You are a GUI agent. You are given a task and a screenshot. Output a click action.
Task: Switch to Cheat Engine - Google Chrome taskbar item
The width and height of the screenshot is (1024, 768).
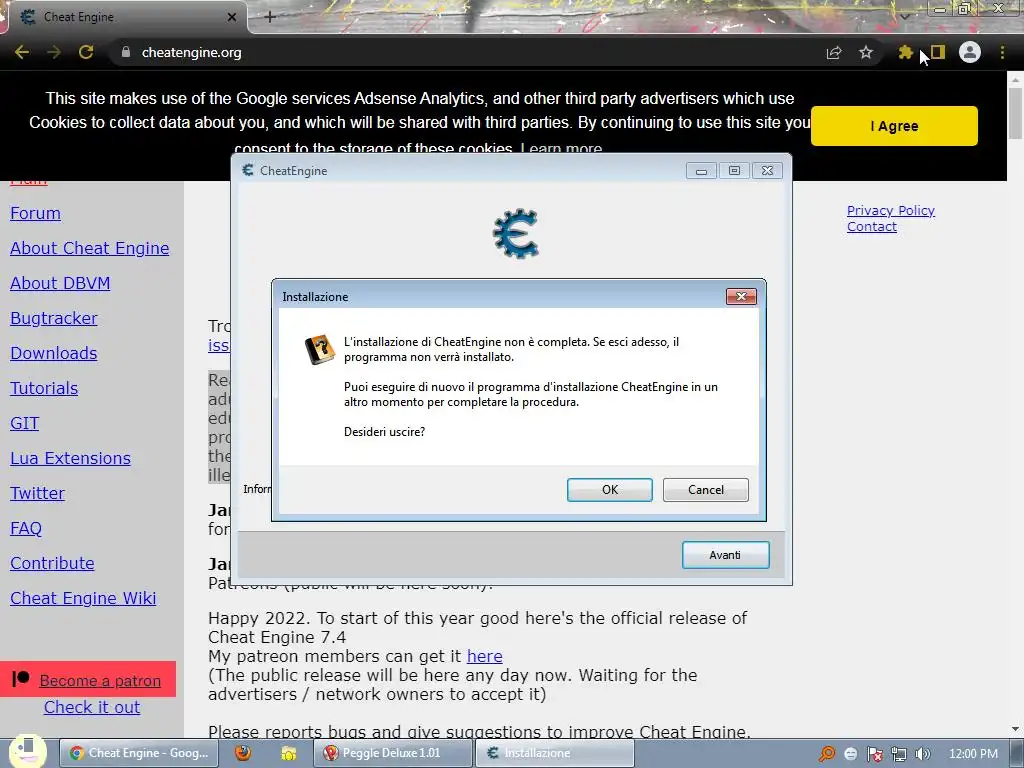click(x=138, y=753)
